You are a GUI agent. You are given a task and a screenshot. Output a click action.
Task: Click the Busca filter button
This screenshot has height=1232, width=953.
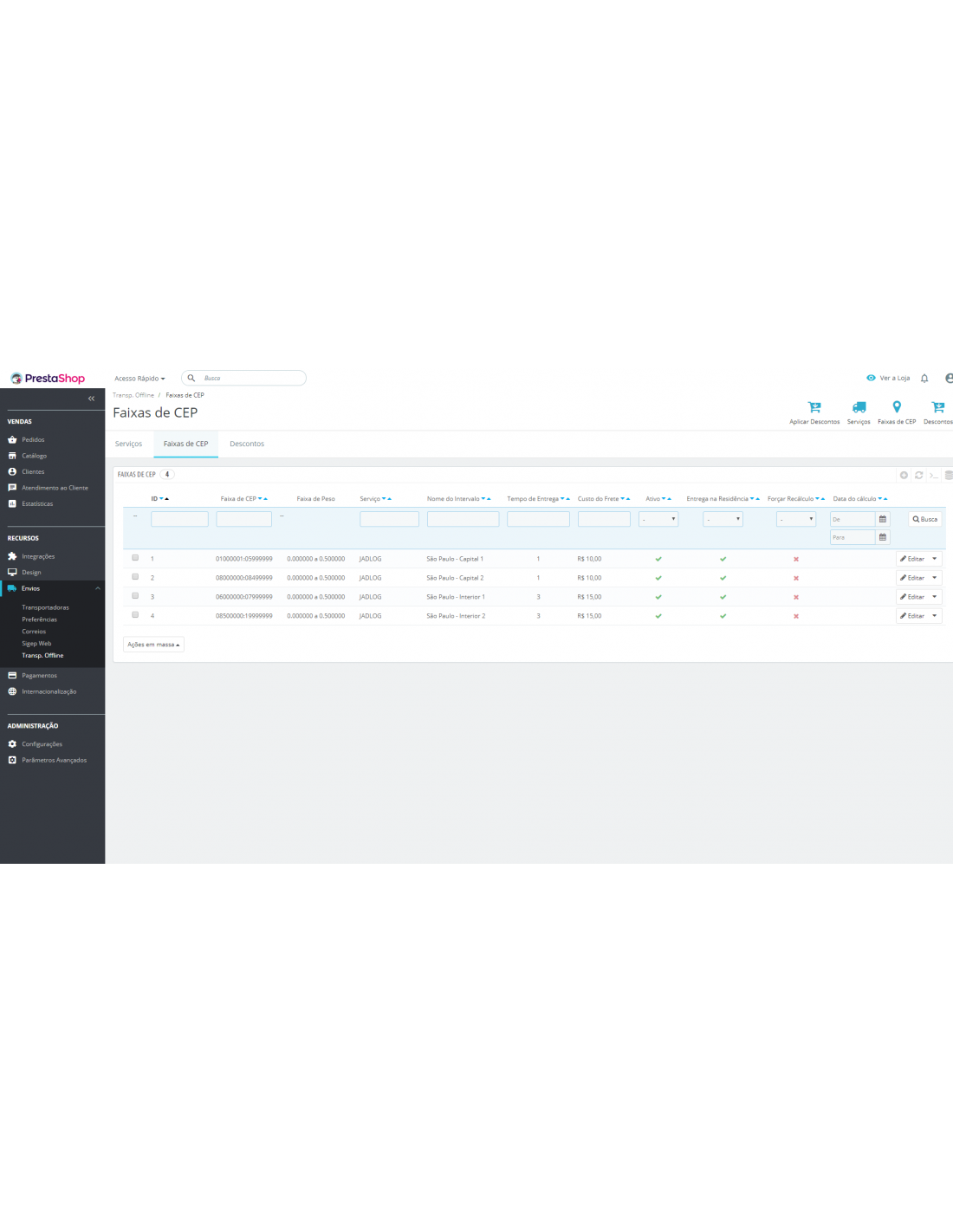924,519
